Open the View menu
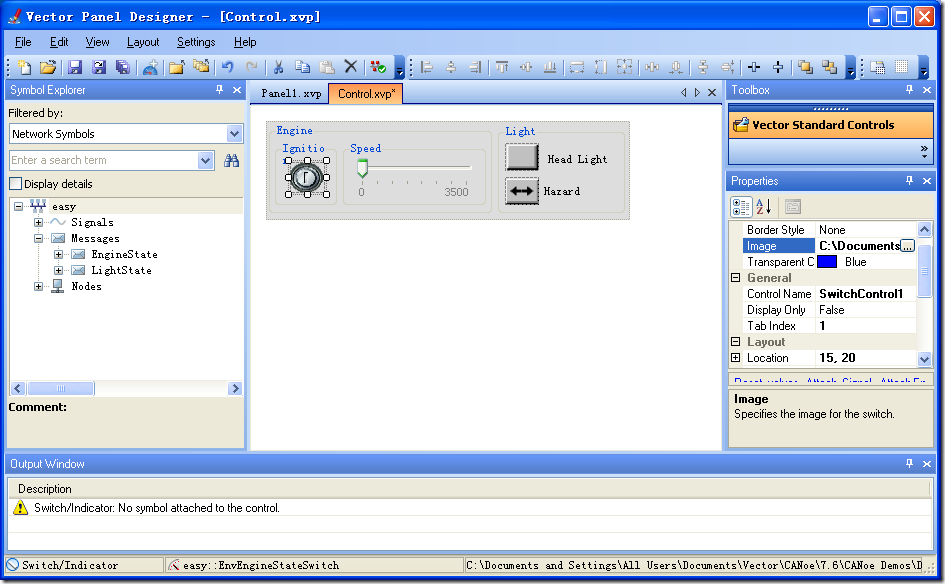The width and height of the screenshot is (945, 584). (x=97, y=42)
